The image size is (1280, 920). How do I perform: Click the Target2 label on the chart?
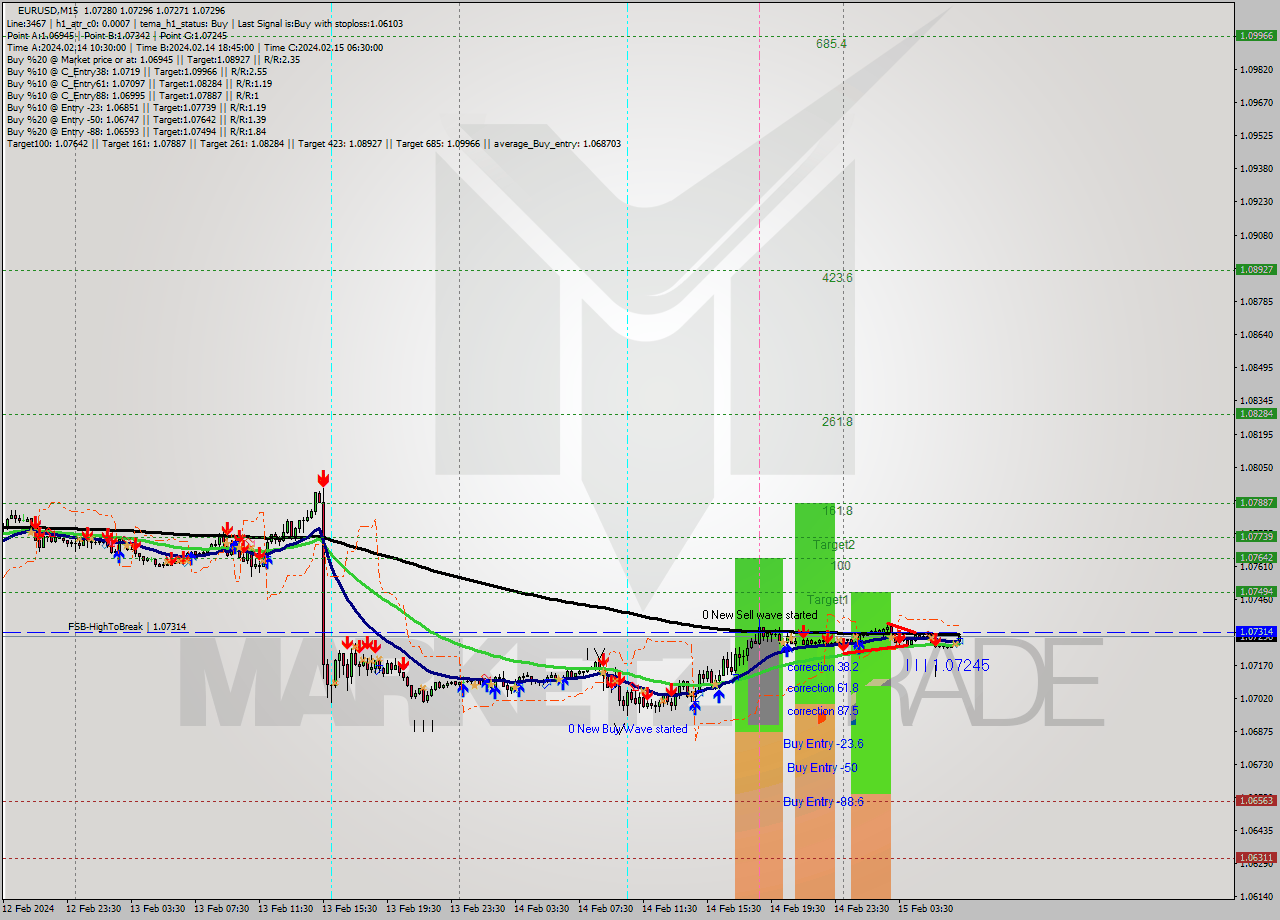(834, 545)
